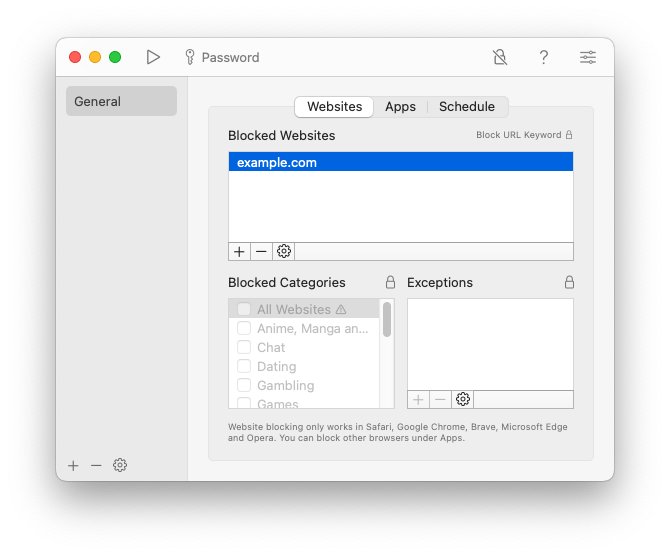
Task: Click the lock icon beside Exceptions
Action: tap(569, 283)
